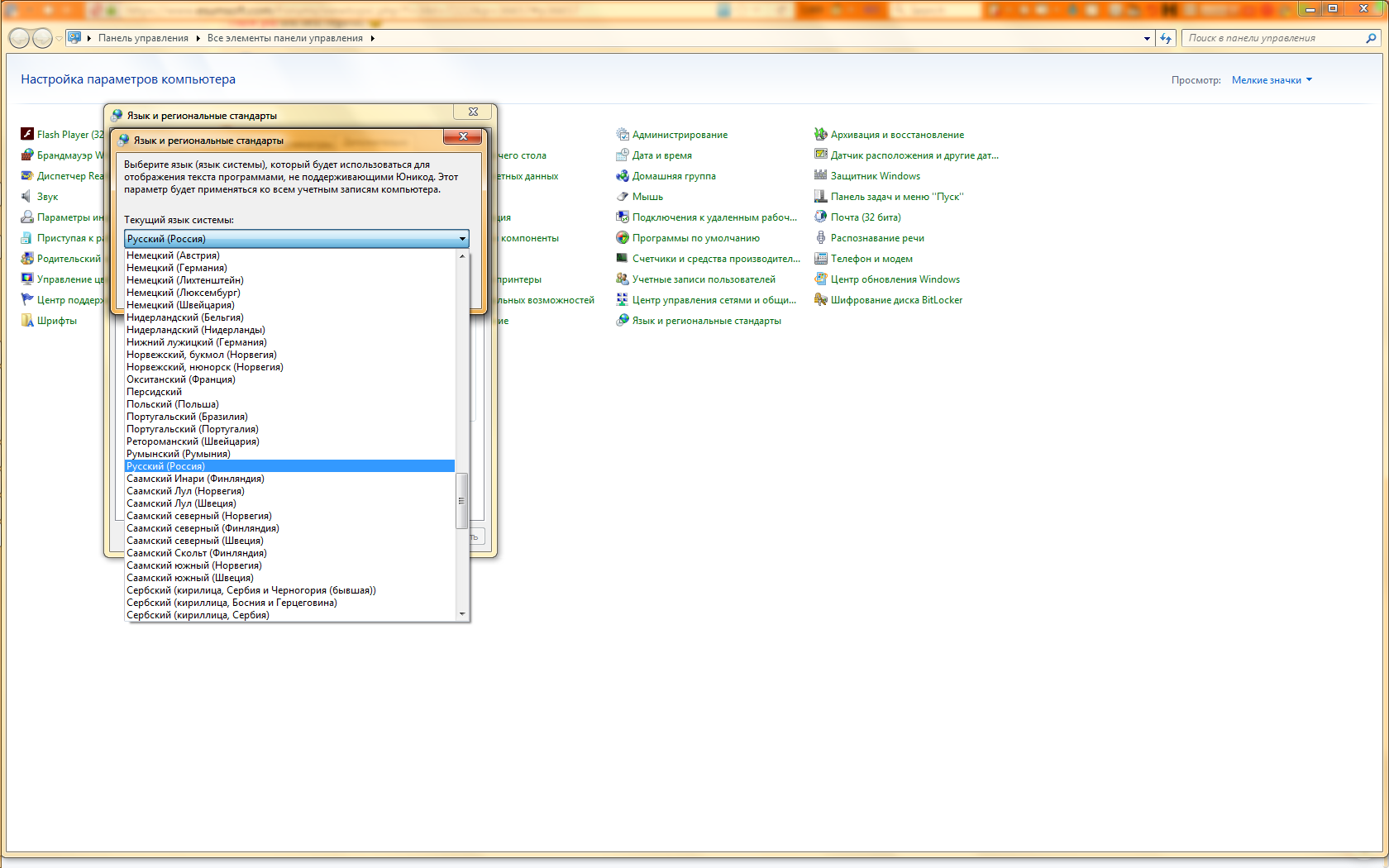Select Окситанский (Франция) row
Viewport: 1389px width, 868px height.
coord(289,379)
